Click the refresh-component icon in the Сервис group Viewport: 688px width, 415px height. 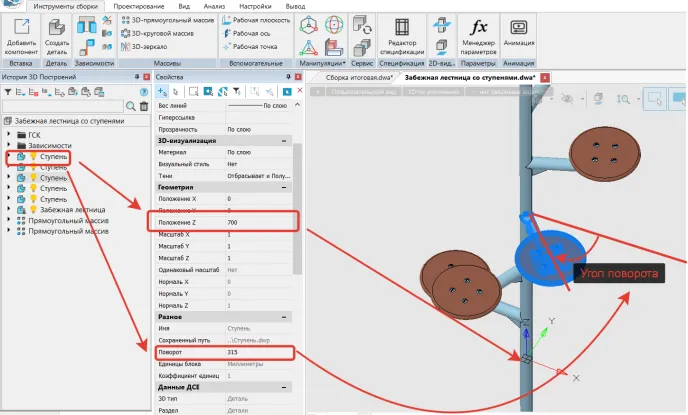(x=362, y=25)
